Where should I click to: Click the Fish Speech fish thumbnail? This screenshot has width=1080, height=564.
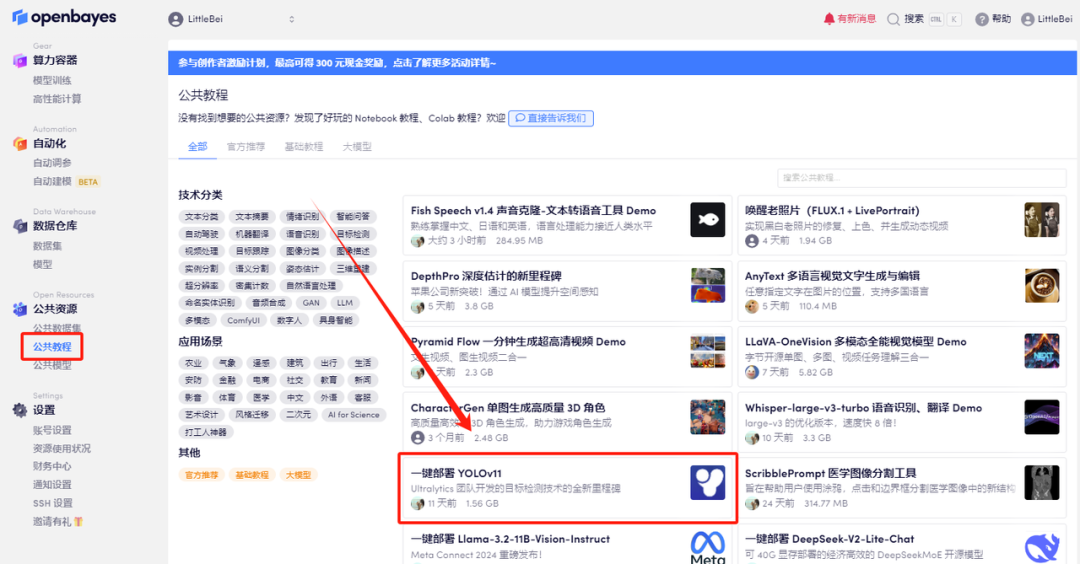pos(707,220)
